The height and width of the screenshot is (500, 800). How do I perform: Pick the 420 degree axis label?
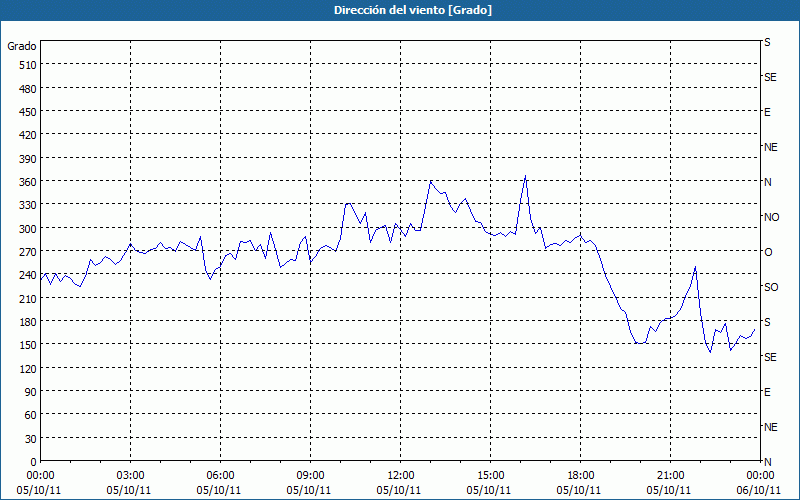(28, 135)
